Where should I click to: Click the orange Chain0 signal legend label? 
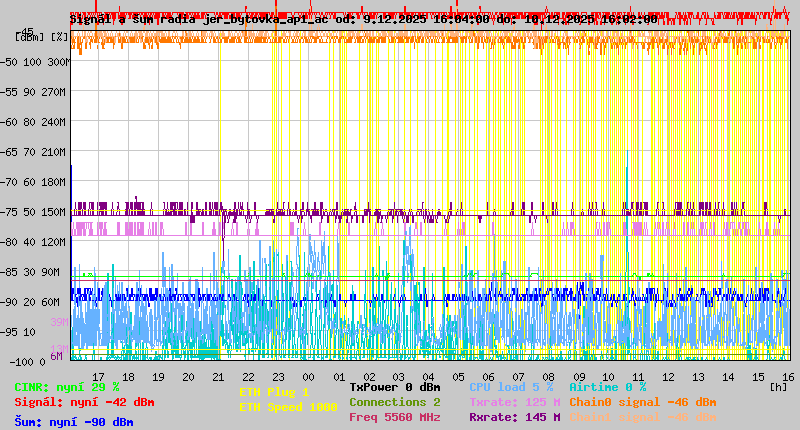tap(642, 402)
